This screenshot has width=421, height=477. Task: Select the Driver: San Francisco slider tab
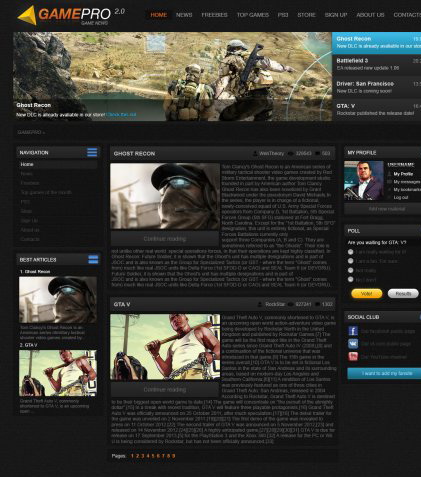[376, 87]
